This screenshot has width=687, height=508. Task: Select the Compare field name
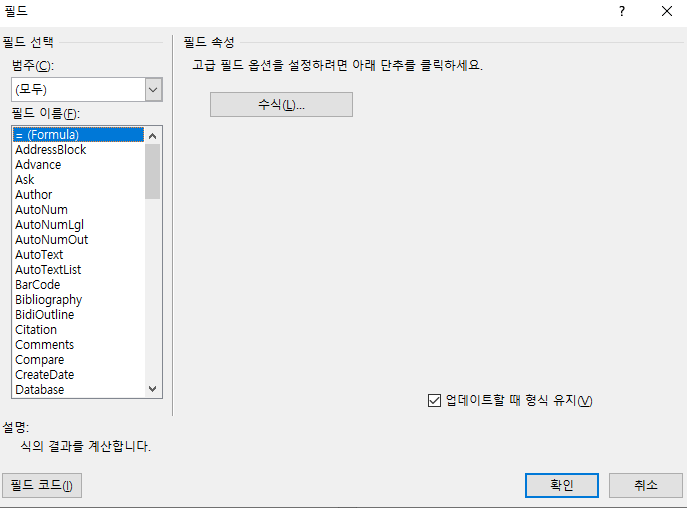(x=39, y=360)
